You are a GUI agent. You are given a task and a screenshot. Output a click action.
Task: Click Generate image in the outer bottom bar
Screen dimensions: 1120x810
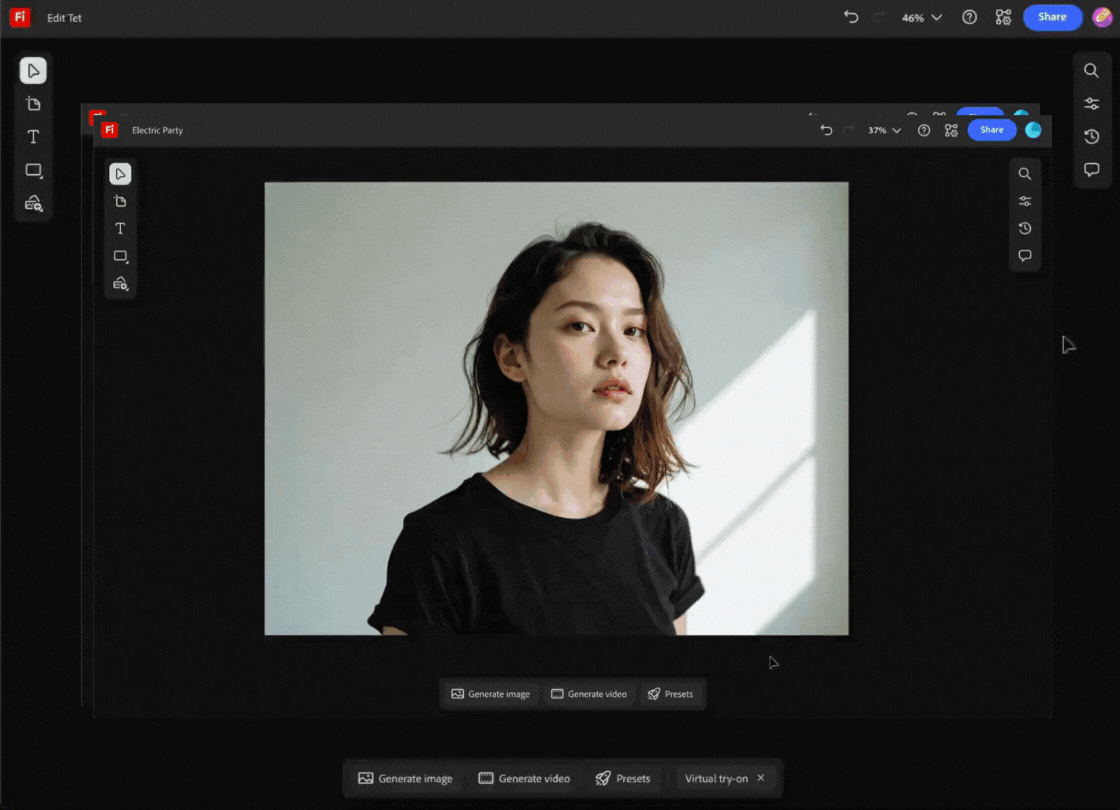(x=405, y=779)
